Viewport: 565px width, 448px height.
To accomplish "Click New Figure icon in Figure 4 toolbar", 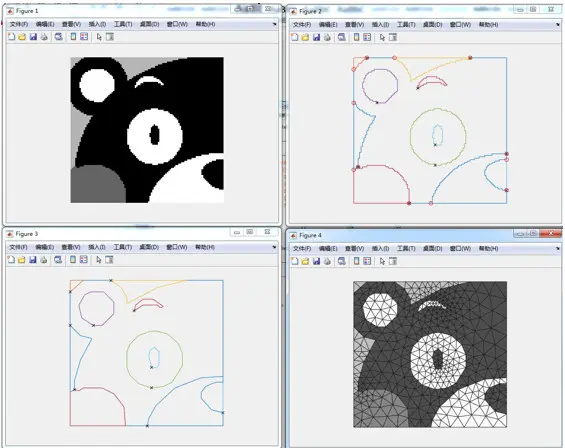I will (295, 261).
